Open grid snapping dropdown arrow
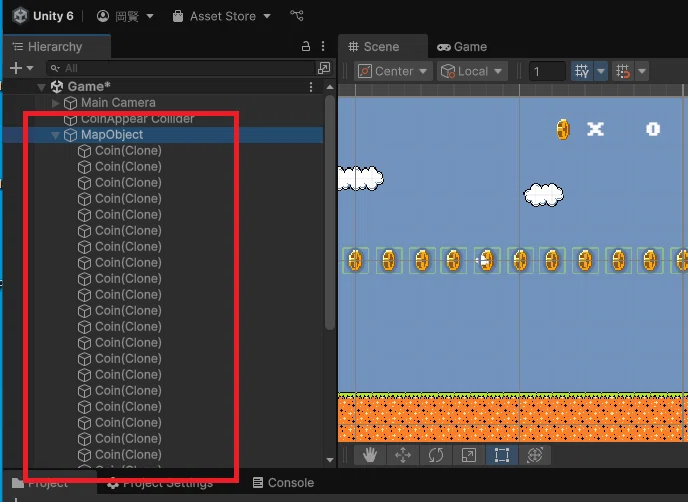 pyautogui.click(x=642, y=71)
